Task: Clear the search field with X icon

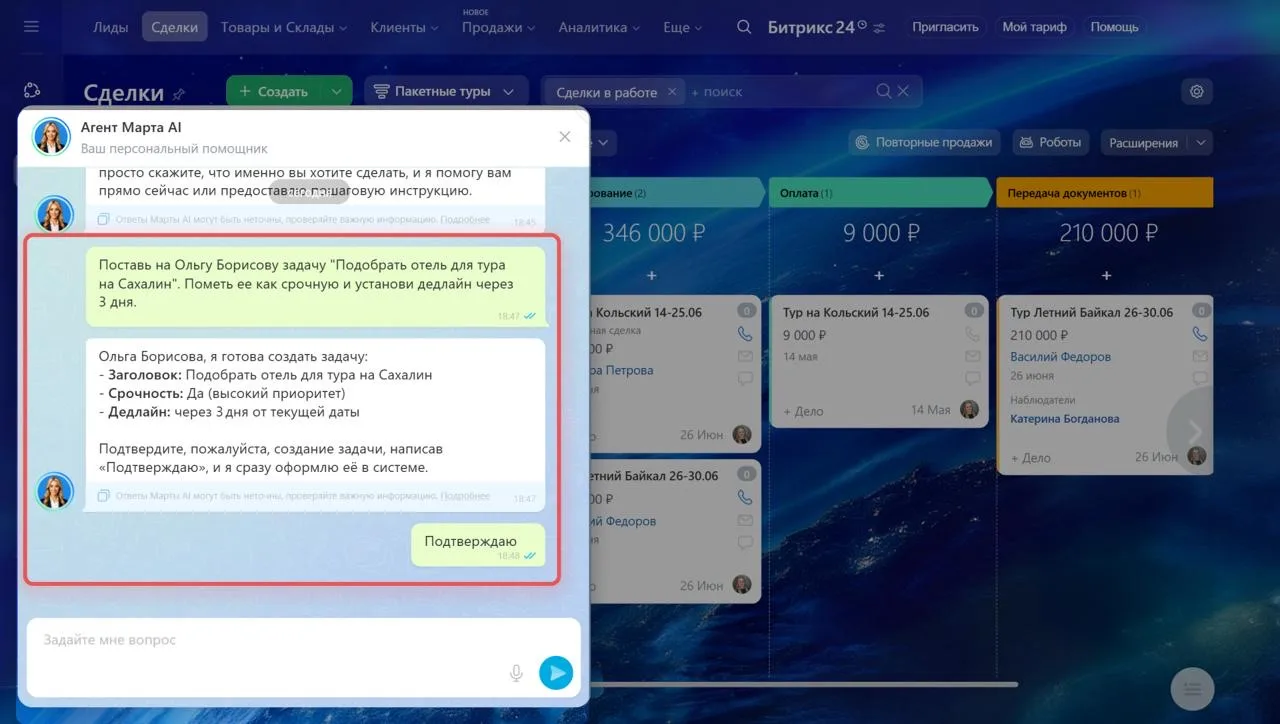Action: (903, 91)
